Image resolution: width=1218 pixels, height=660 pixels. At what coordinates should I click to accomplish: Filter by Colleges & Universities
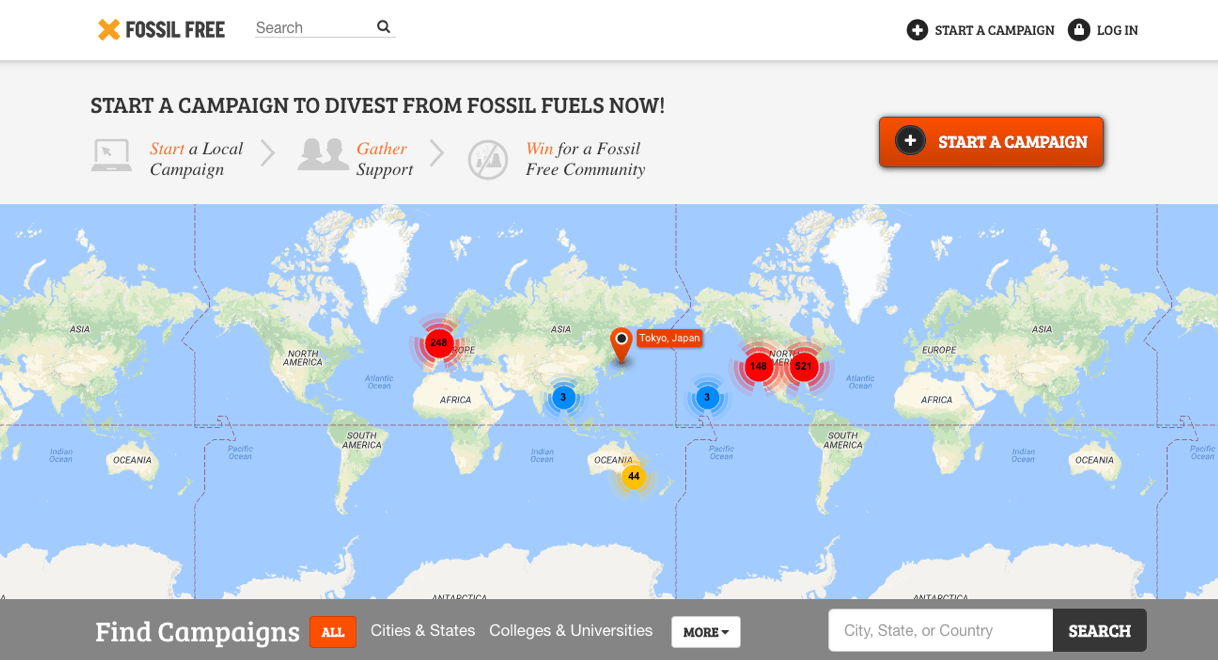(x=570, y=631)
